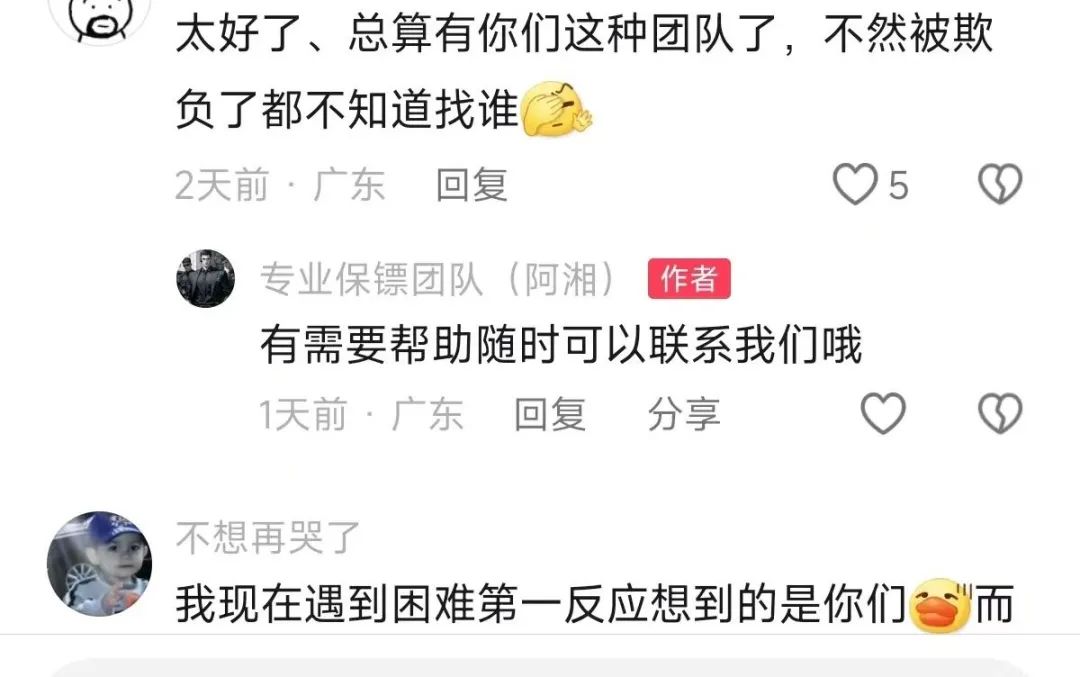The image size is (1080, 677).
Task: Focus the comment input box at bottom
Action: point(540,667)
